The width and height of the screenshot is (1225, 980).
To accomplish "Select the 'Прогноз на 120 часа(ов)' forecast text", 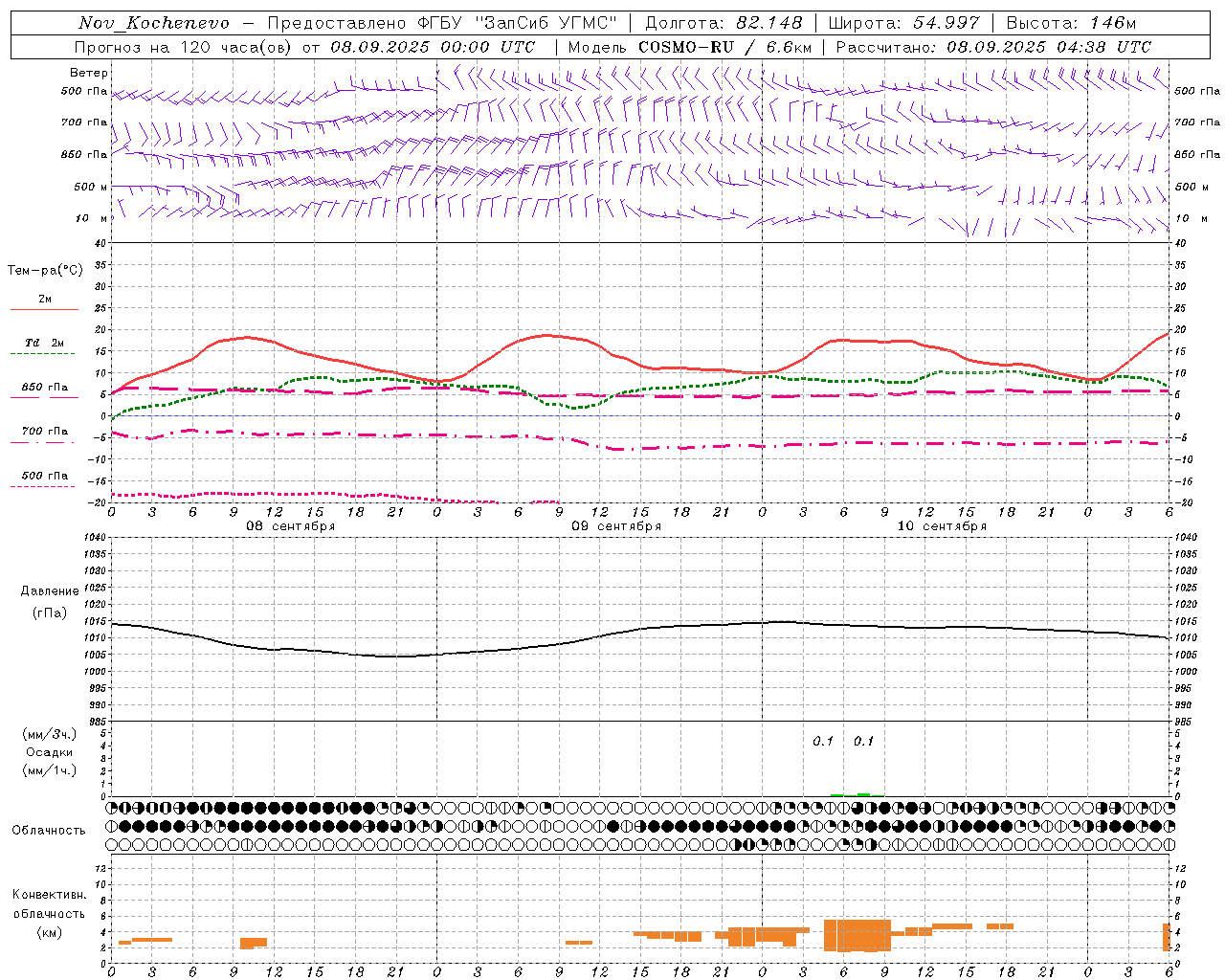I will (x=184, y=47).
